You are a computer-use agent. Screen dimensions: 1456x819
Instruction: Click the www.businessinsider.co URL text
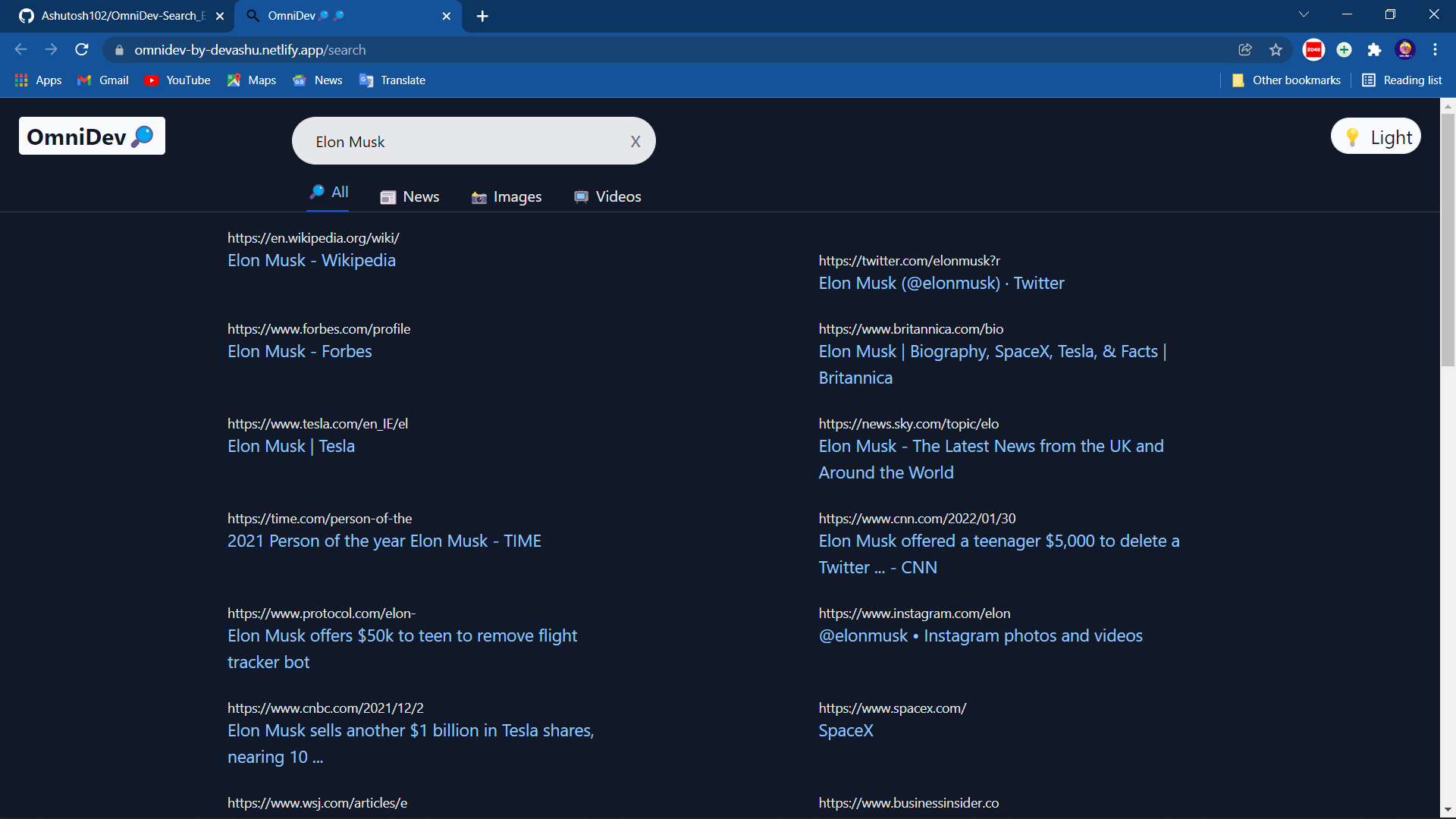pyautogui.click(x=908, y=803)
